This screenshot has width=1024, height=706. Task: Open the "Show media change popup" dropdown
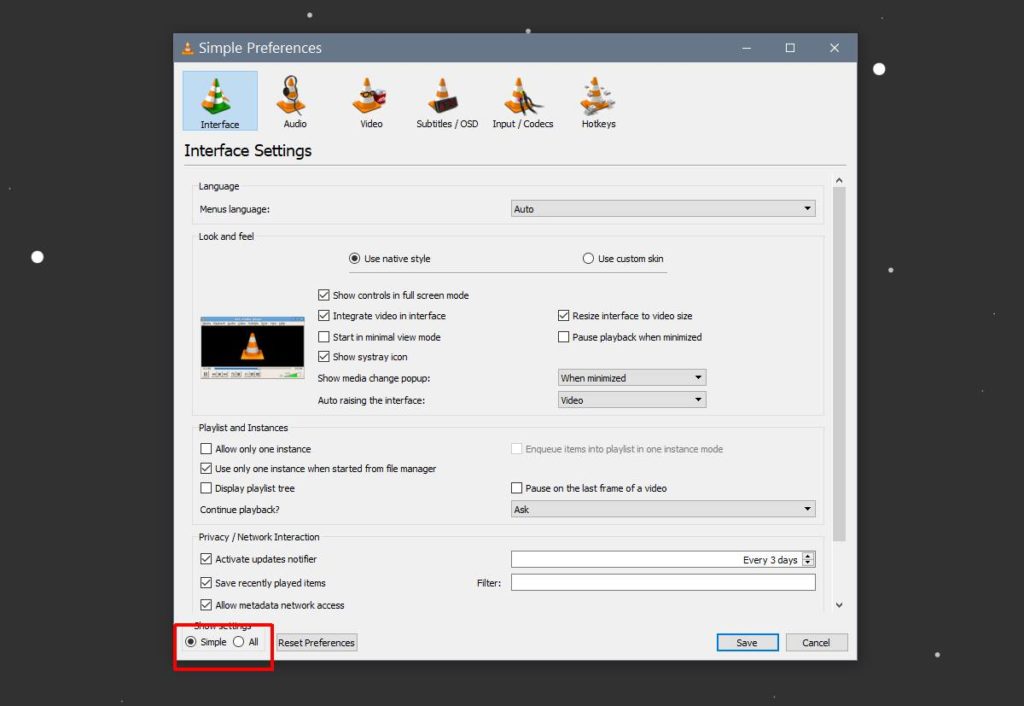(699, 377)
